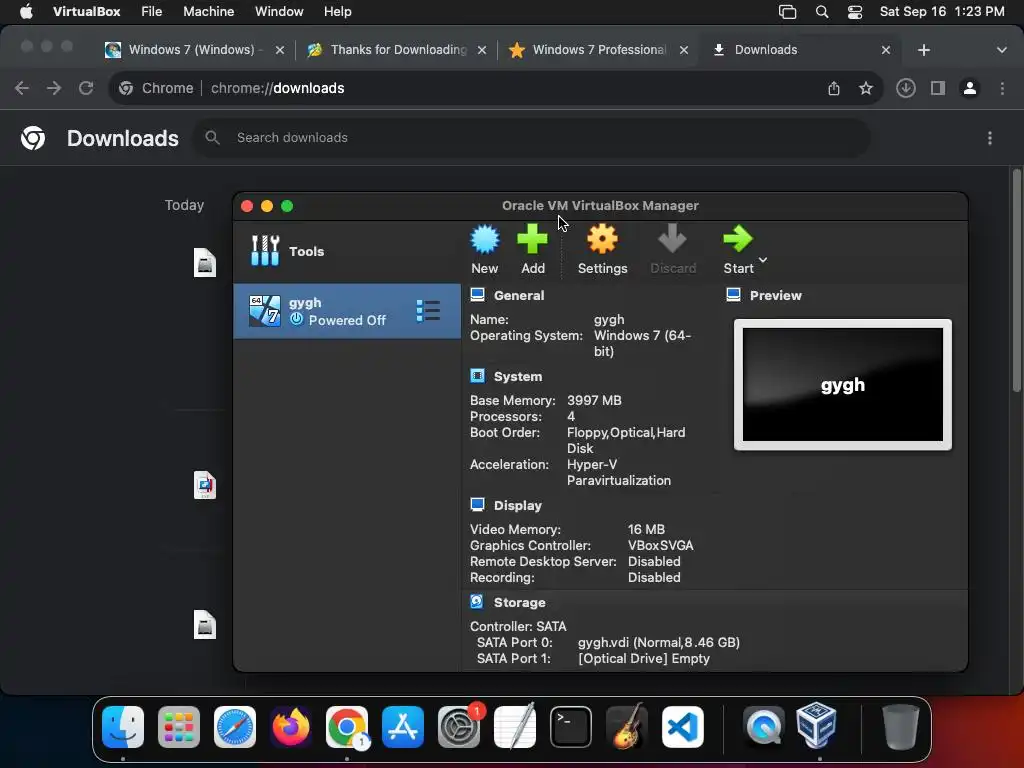Click the Preview section header

(775, 295)
